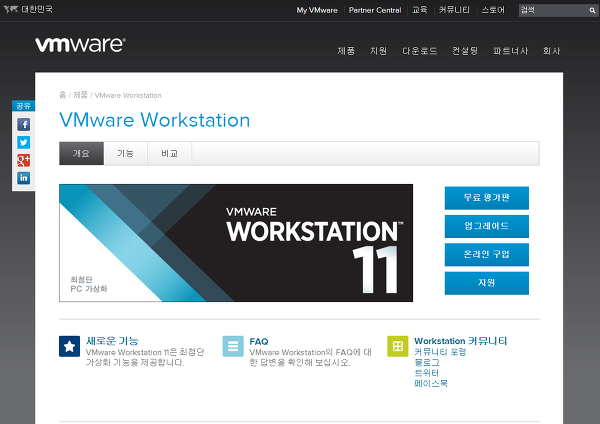Open the 지원 navigation menu
Viewport: 600px width, 424px height.
click(378, 51)
